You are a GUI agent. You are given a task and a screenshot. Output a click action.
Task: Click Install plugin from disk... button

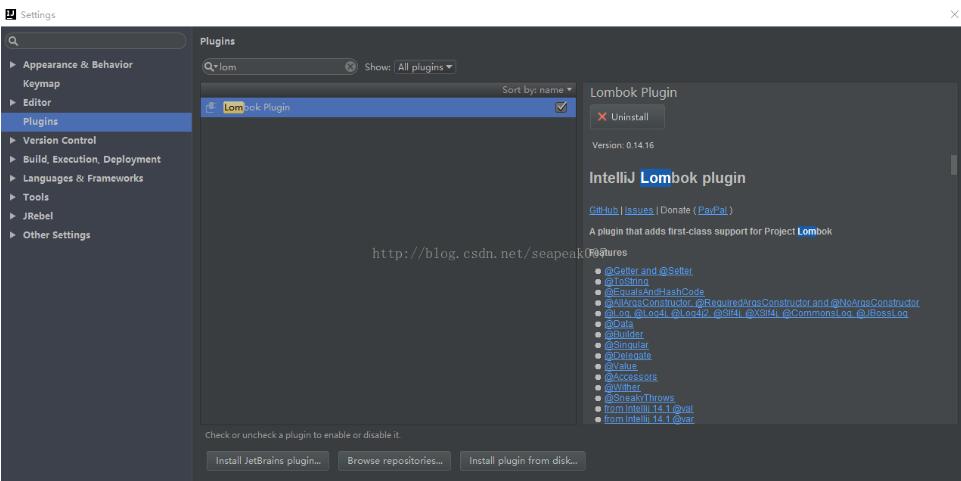523,461
